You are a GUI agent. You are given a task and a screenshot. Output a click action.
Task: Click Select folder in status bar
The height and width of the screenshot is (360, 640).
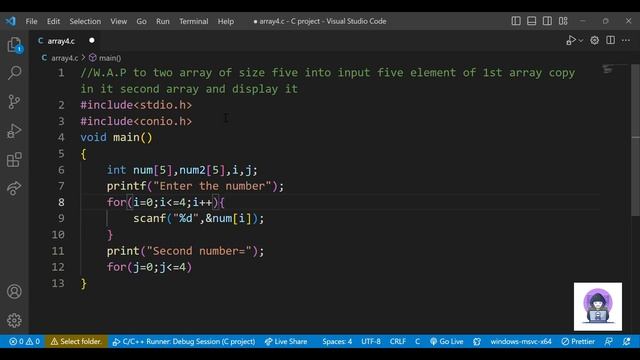click(76, 341)
